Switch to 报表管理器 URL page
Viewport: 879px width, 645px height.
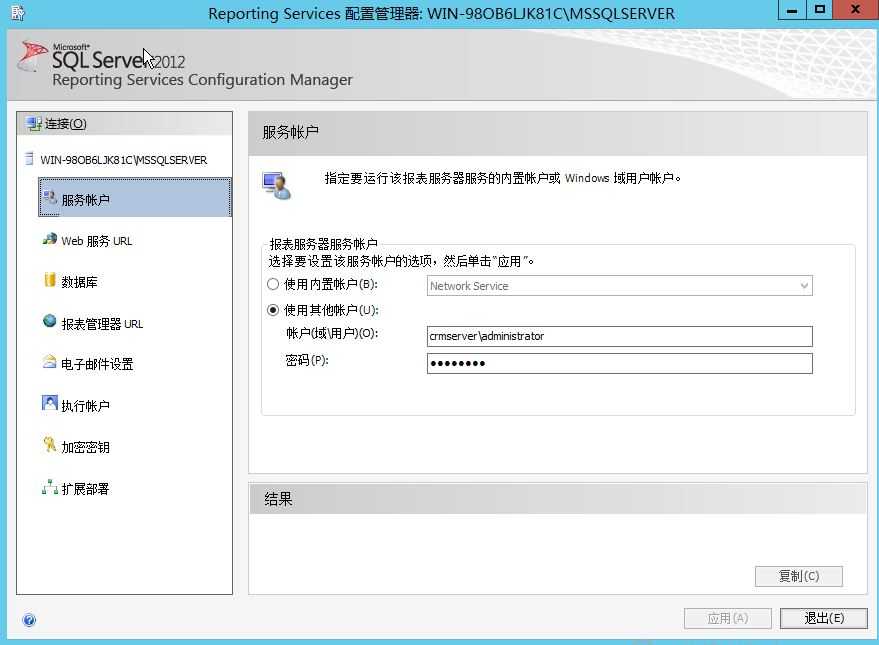coord(102,324)
